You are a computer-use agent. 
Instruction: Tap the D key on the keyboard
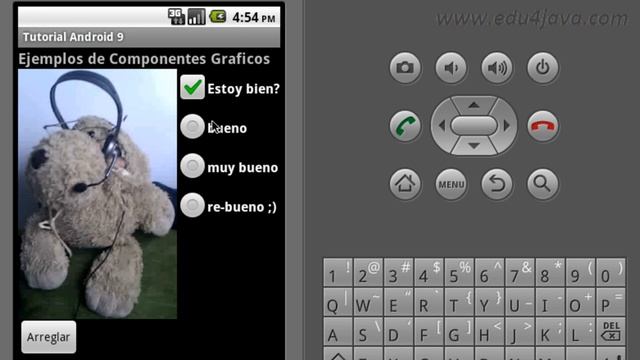[x=399, y=332]
